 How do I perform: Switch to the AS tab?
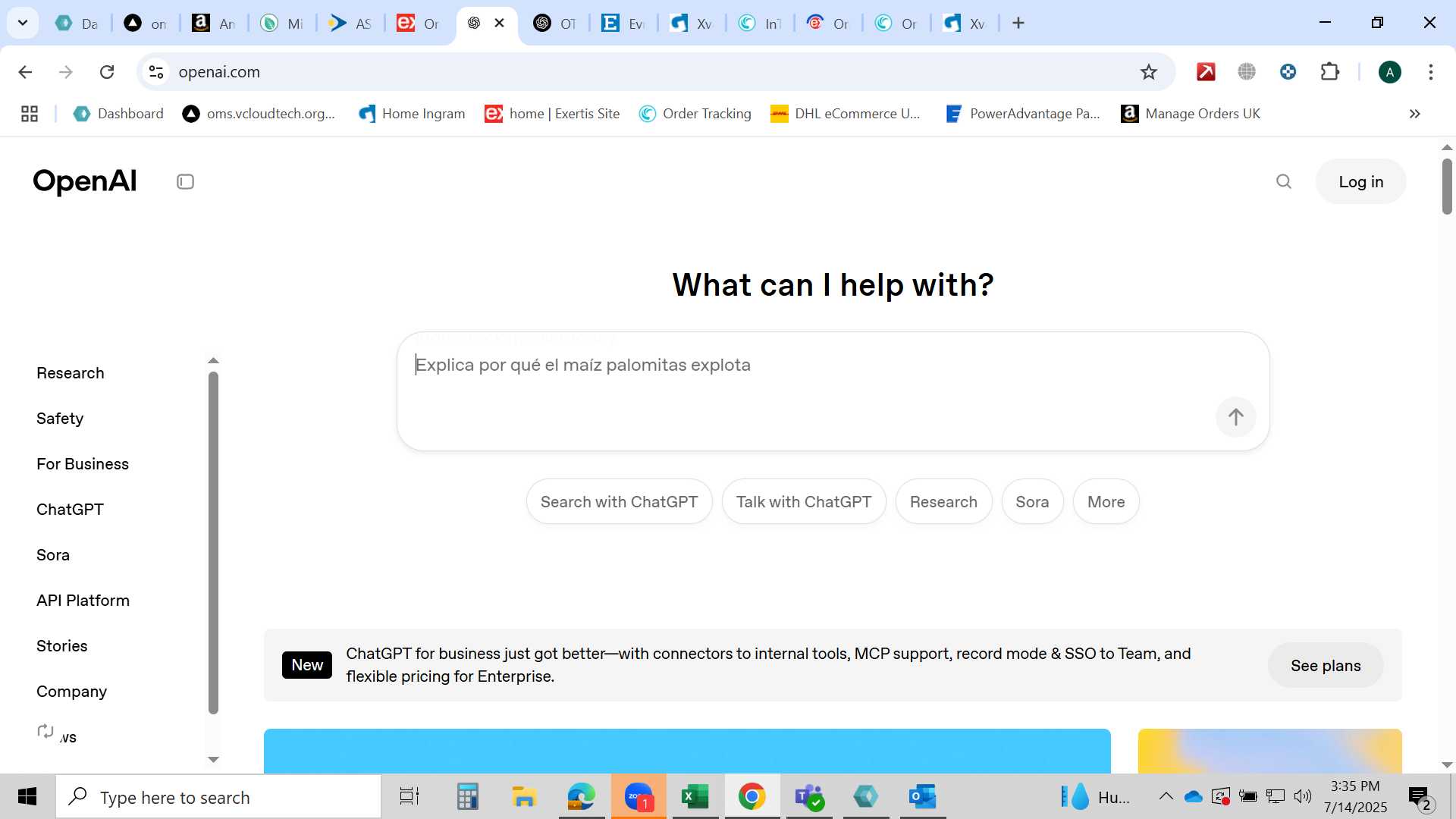point(350,24)
